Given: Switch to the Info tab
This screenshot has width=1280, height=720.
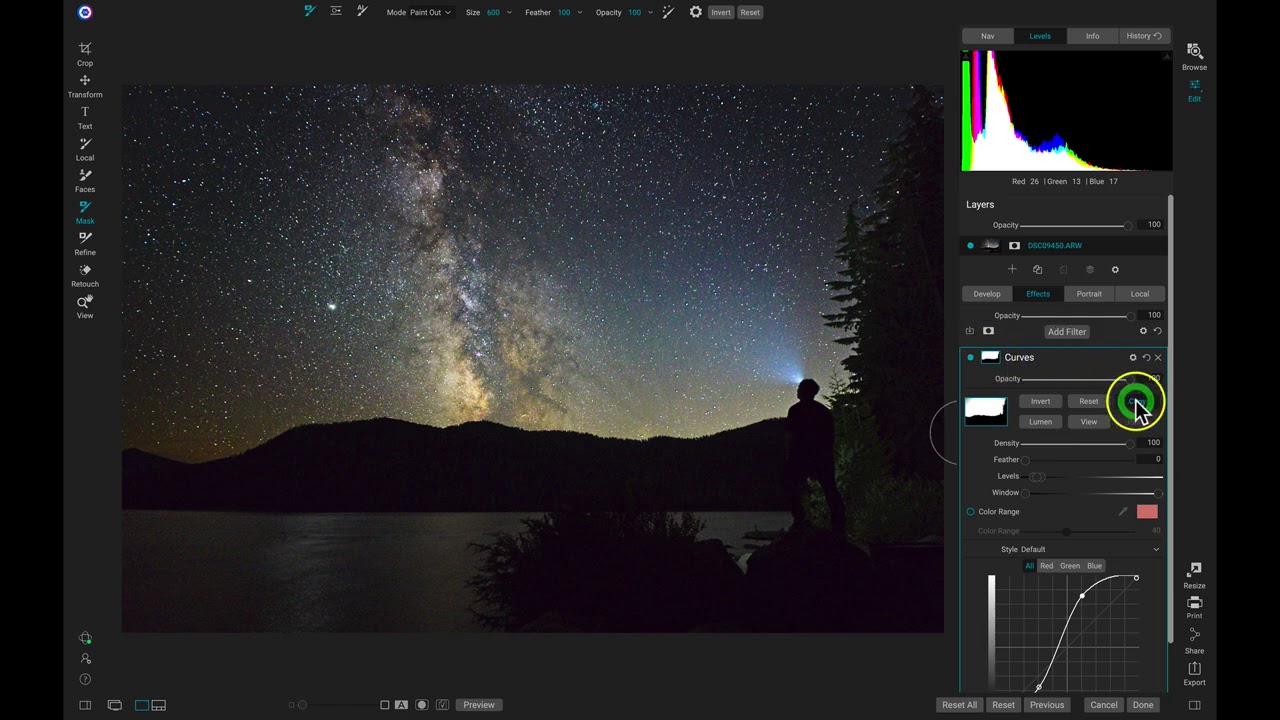Looking at the screenshot, I should click(1092, 36).
